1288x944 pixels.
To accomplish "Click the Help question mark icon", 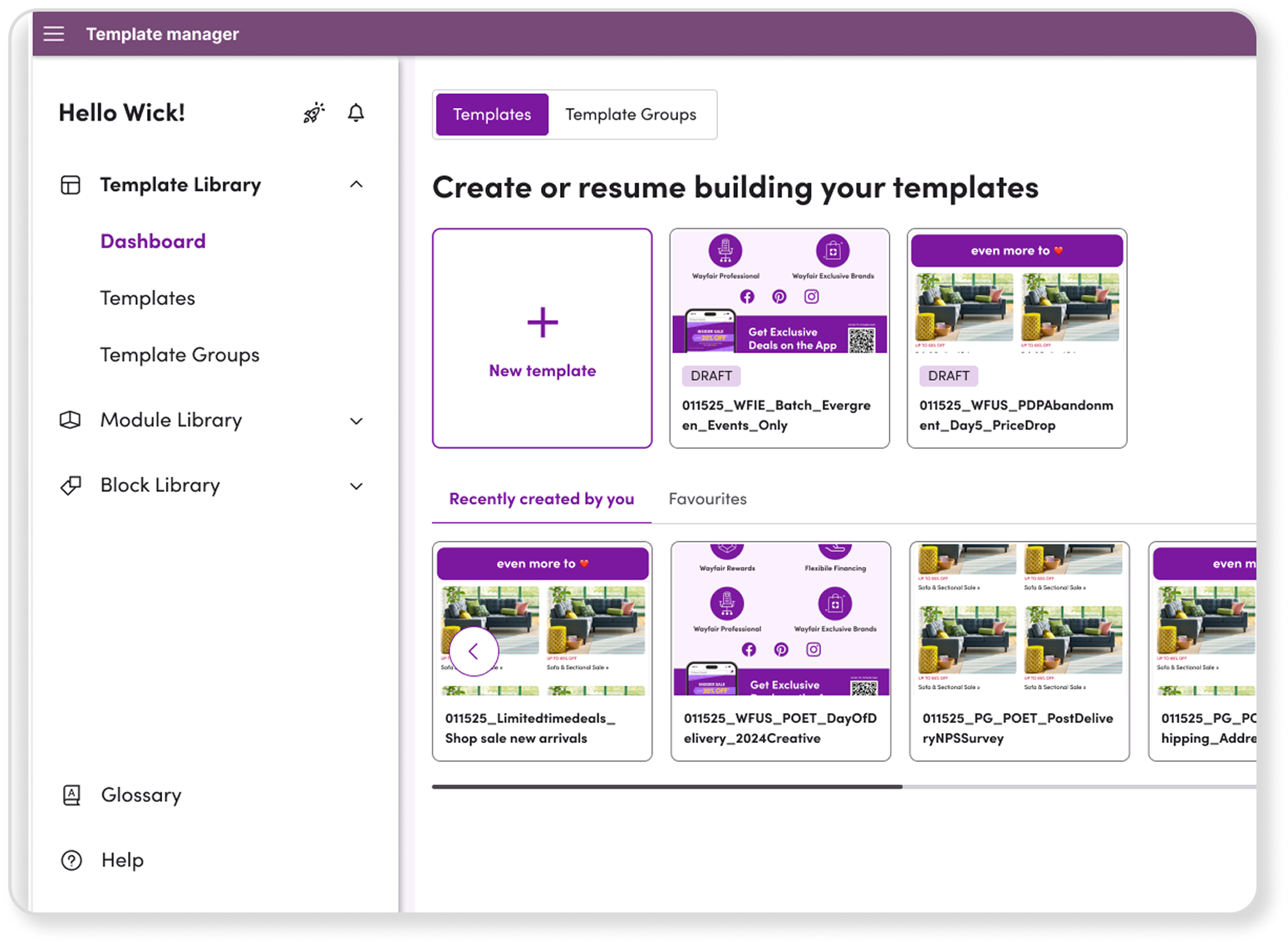I will coord(72,860).
